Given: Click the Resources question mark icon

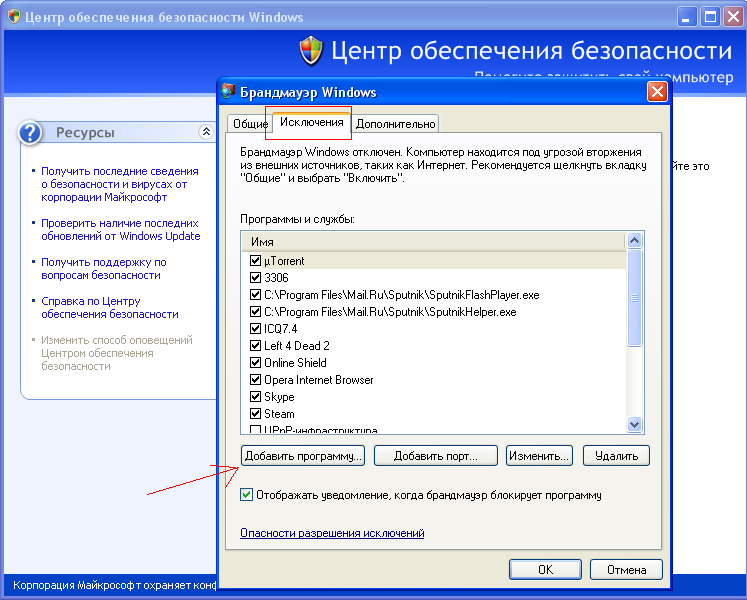Looking at the screenshot, I should 30,132.
